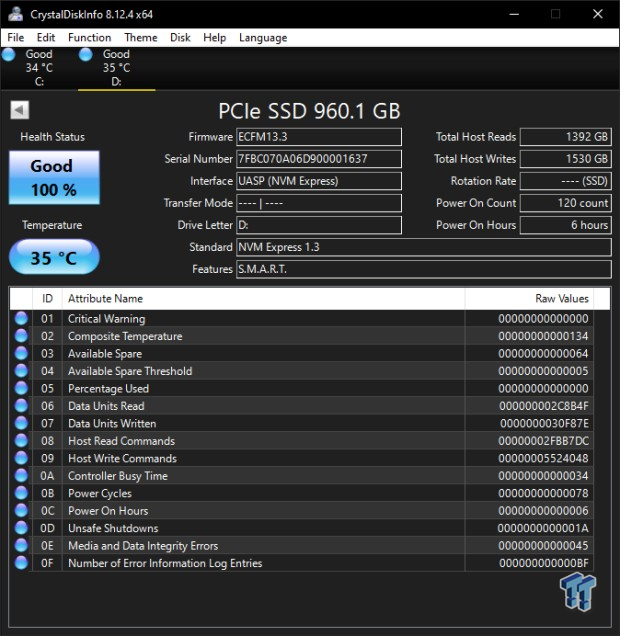Select the D: disk tab
Viewport: 620px width, 636px height.
pos(116,68)
